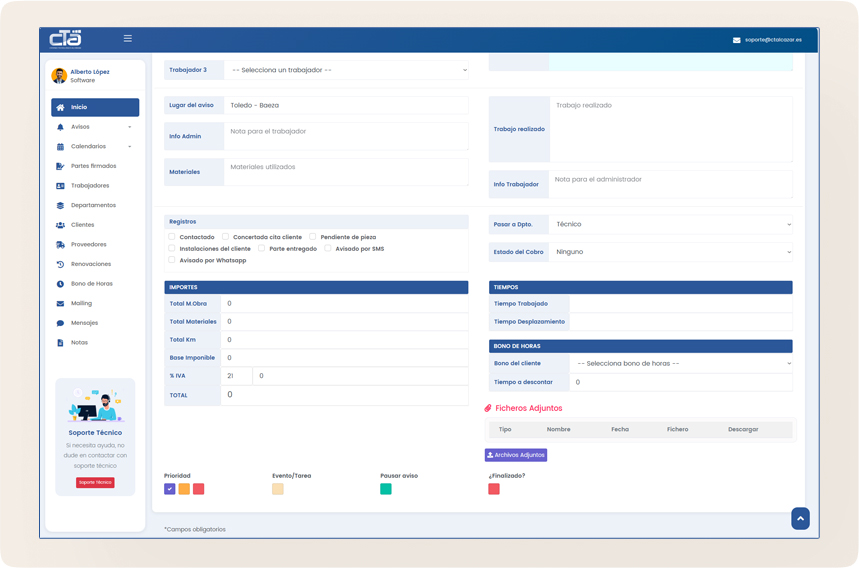
Task: Click the Tiempo a descontar field
Action: [681, 382]
